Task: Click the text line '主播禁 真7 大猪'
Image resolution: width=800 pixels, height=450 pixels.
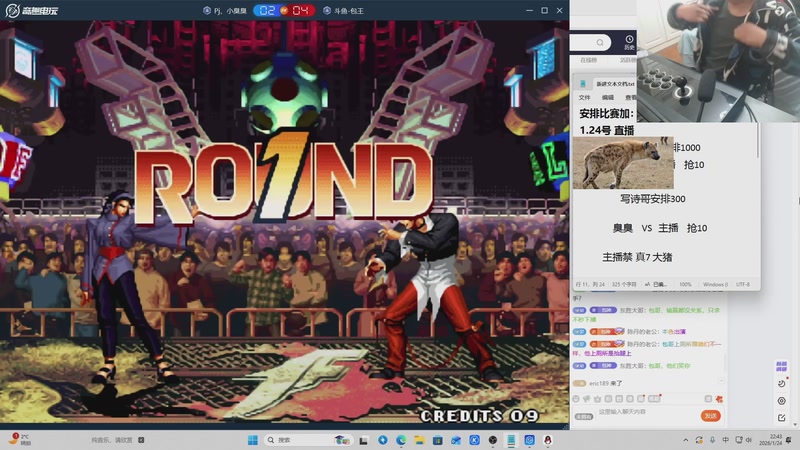Action: (x=637, y=257)
